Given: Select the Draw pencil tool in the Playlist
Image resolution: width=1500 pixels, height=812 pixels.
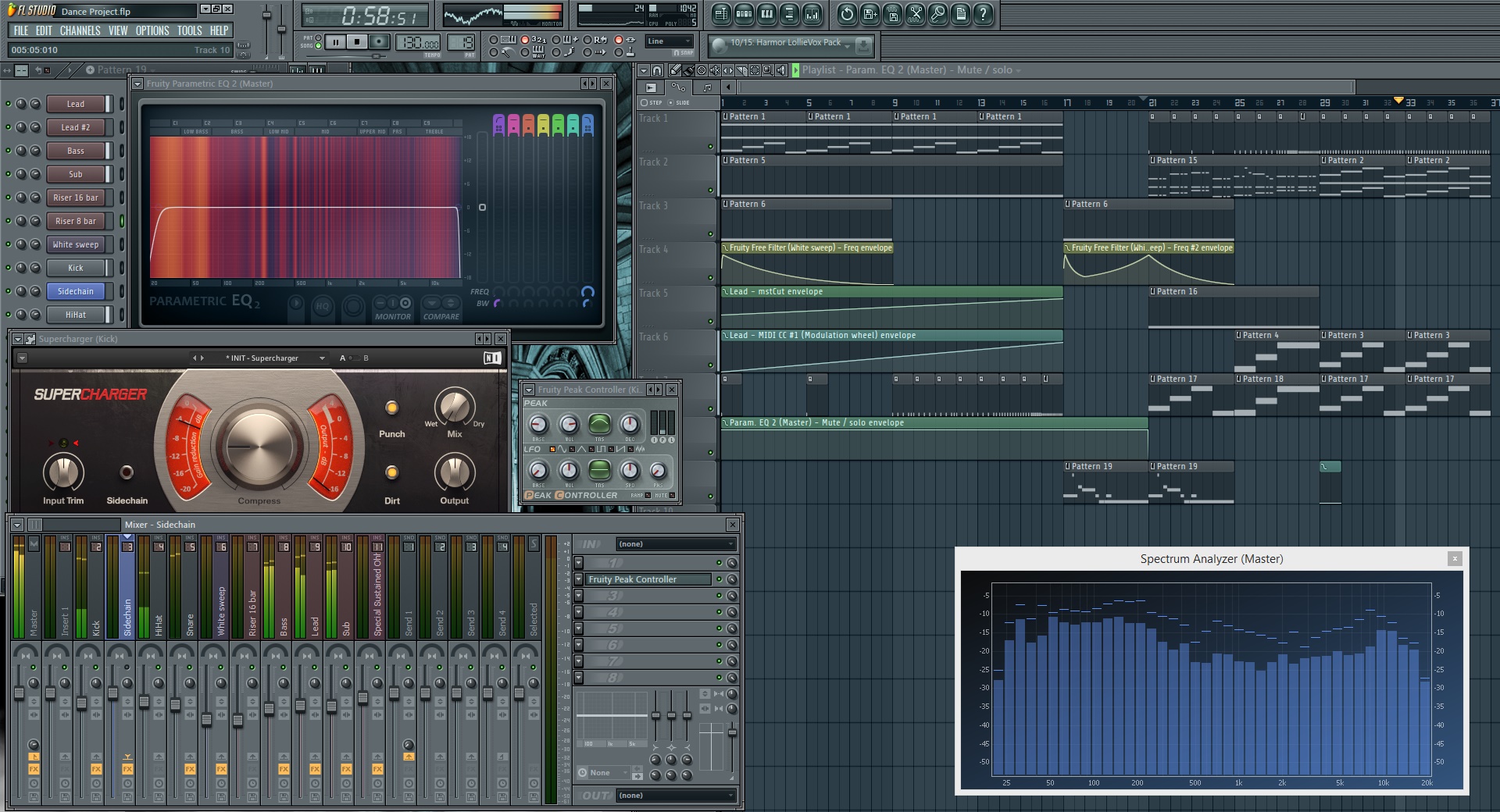Looking at the screenshot, I should [x=676, y=70].
